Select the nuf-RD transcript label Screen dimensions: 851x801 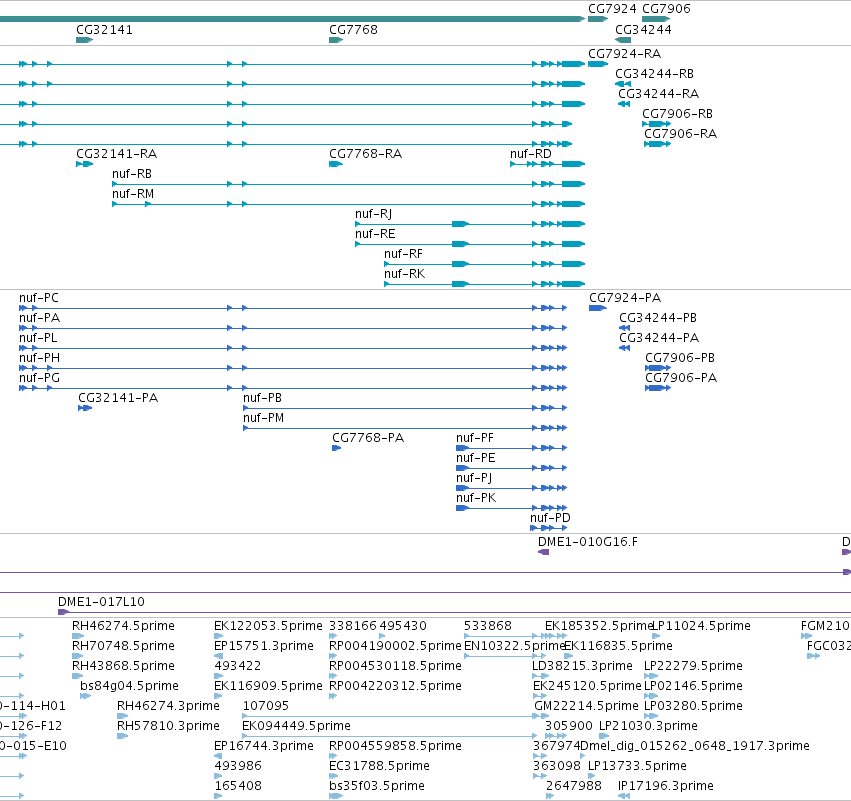click(531, 154)
